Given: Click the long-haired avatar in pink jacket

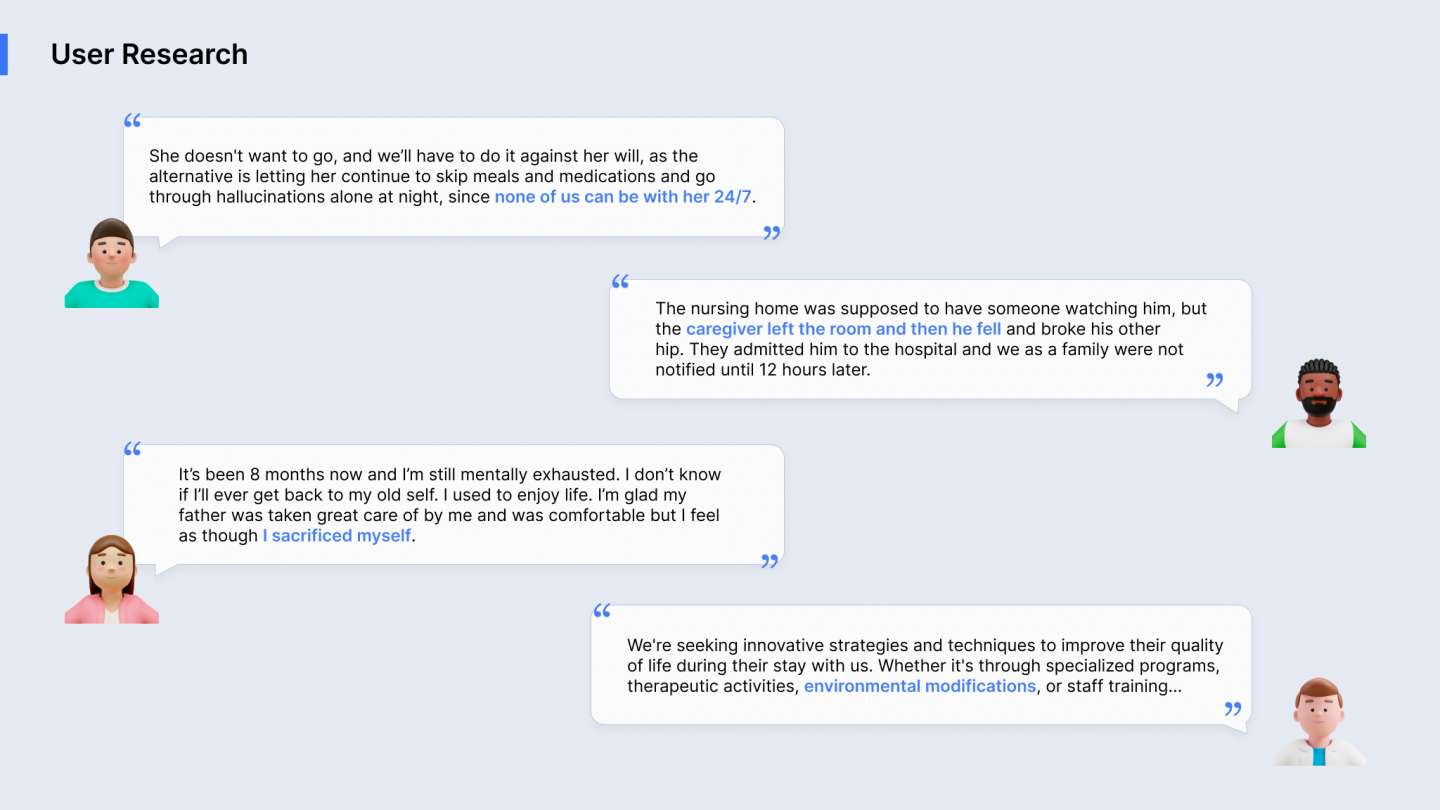Looking at the screenshot, I should point(111,580).
